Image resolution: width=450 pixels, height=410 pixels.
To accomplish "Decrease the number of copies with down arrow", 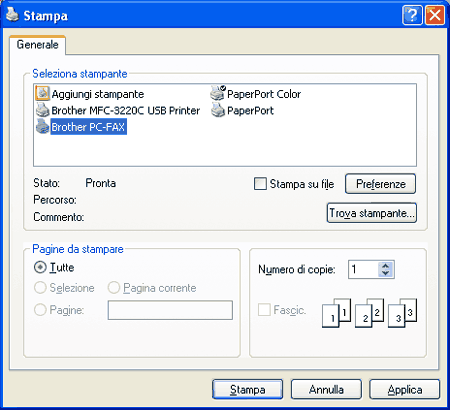I will click(386, 273).
